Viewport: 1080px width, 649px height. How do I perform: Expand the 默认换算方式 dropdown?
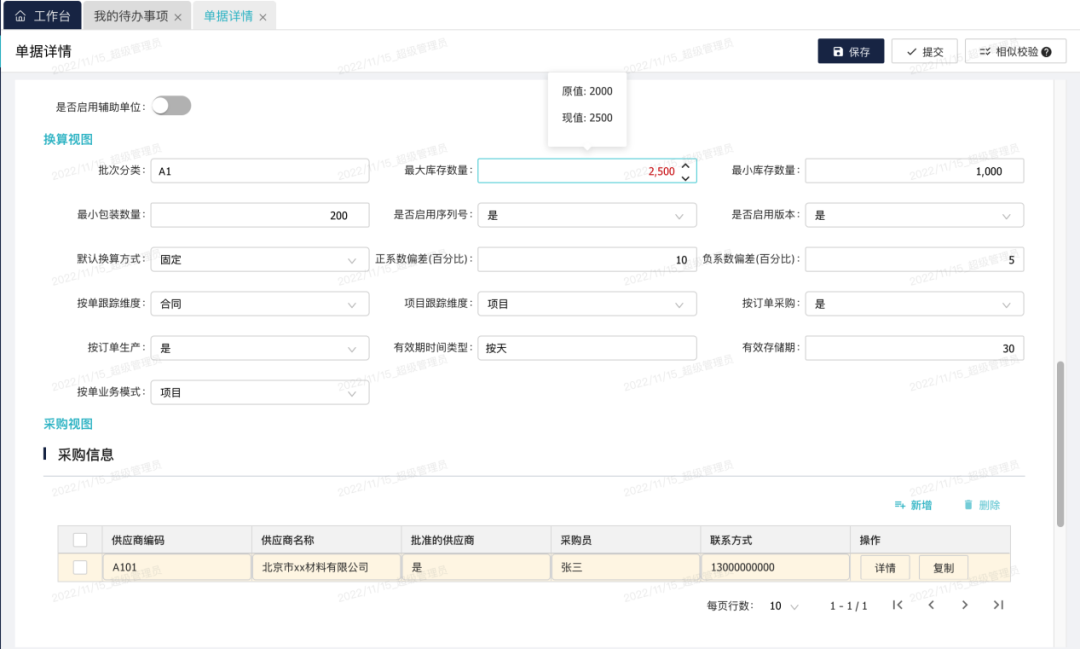click(259, 260)
